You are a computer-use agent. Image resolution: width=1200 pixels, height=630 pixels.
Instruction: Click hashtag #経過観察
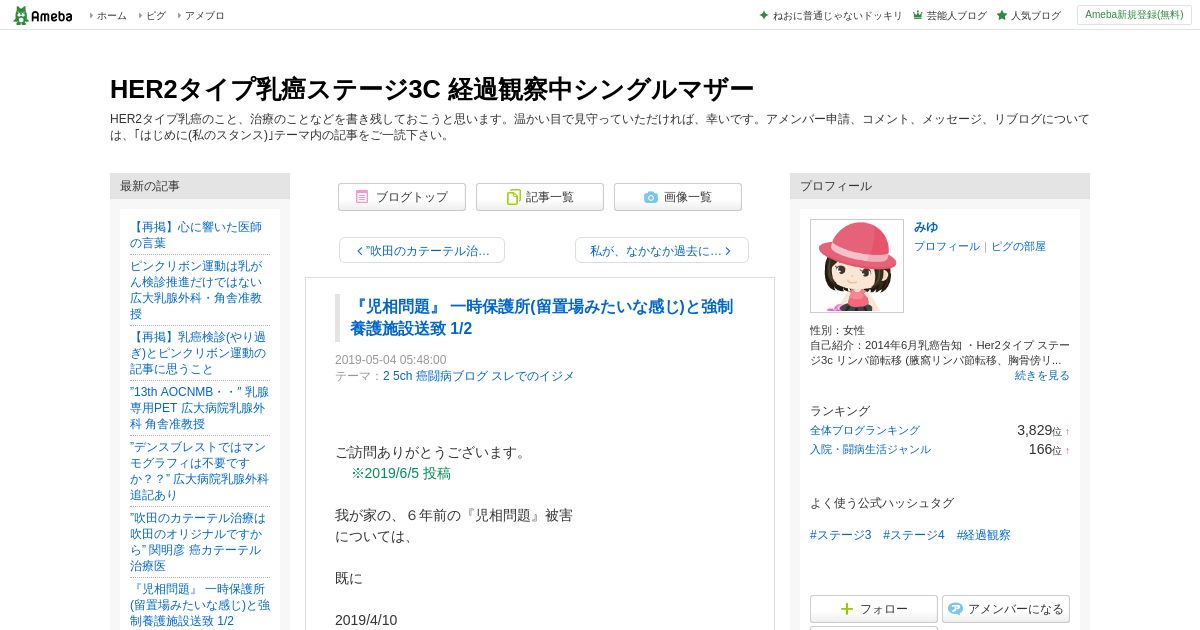coord(984,535)
